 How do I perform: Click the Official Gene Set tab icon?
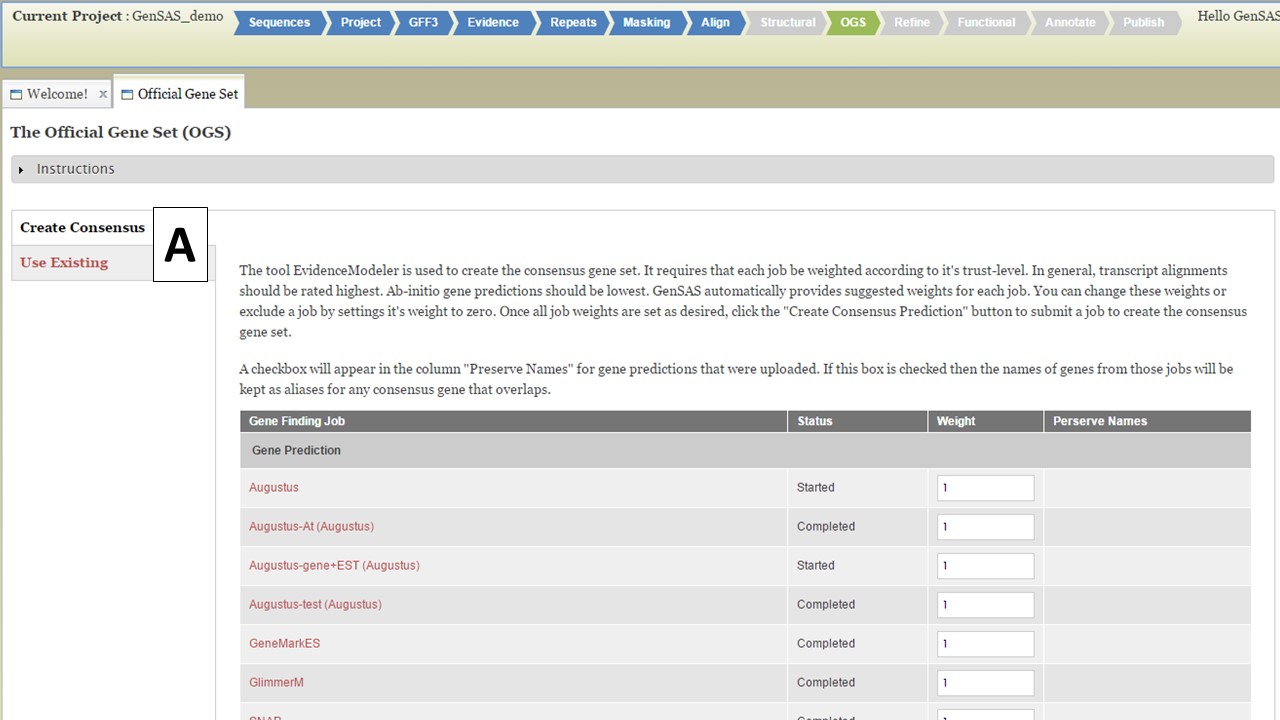click(127, 95)
